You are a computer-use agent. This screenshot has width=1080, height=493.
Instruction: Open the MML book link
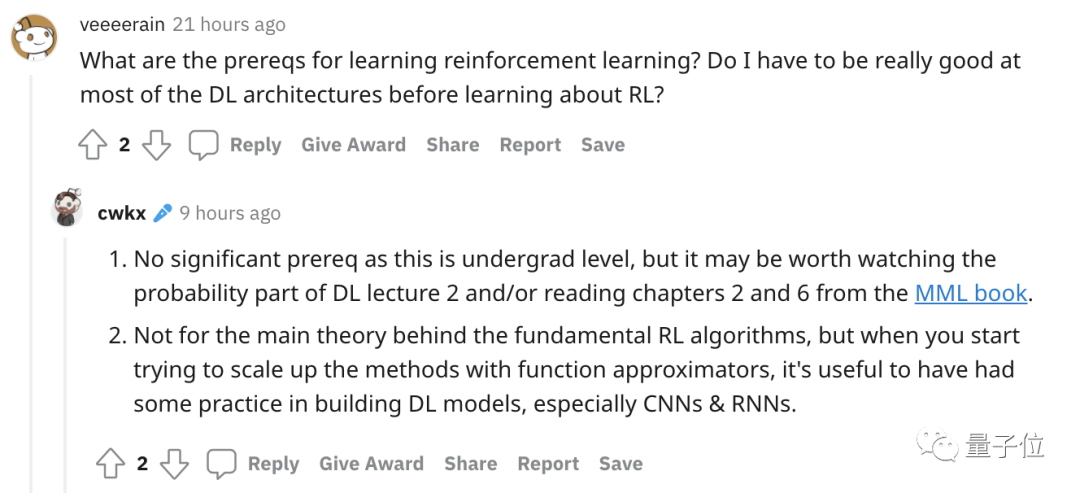(x=970, y=293)
